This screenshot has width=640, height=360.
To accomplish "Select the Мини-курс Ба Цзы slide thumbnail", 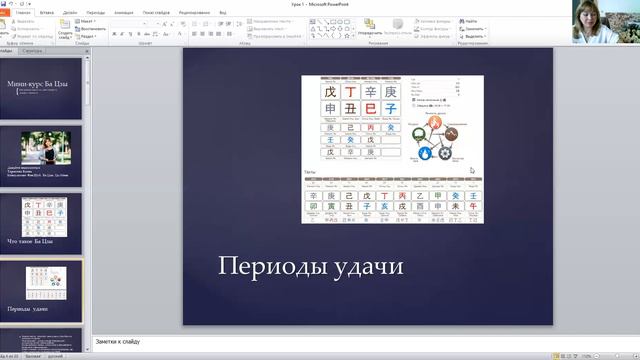I will coord(41,89).
